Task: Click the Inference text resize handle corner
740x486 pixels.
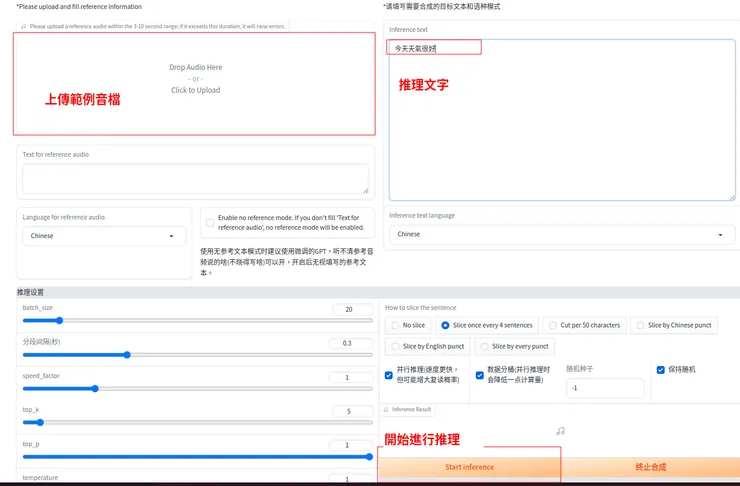Action: pyautogui.click(x=732, y=197)
